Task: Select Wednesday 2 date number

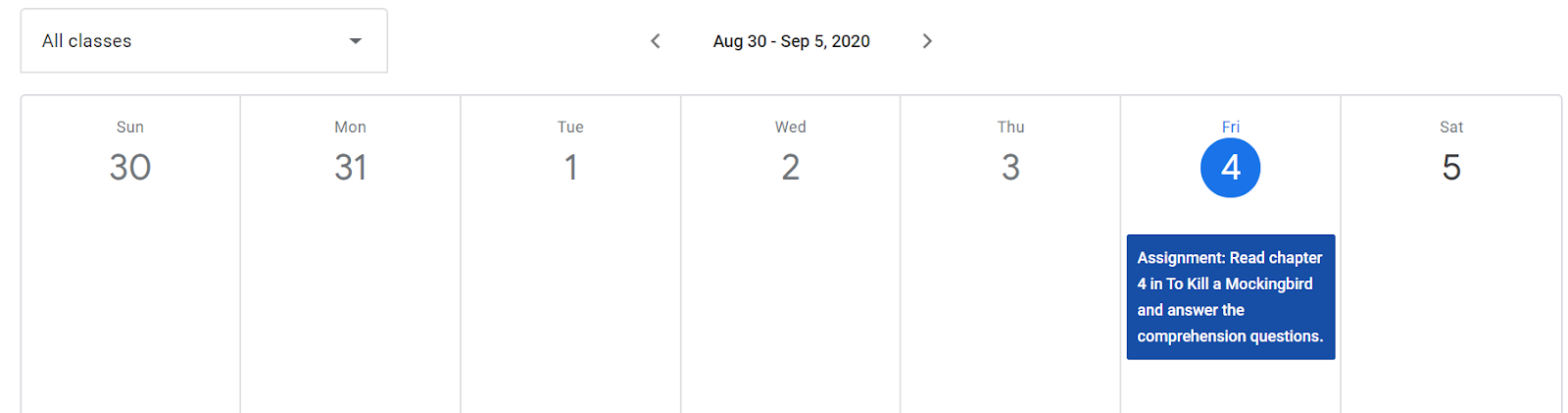Action: point(791,168)
